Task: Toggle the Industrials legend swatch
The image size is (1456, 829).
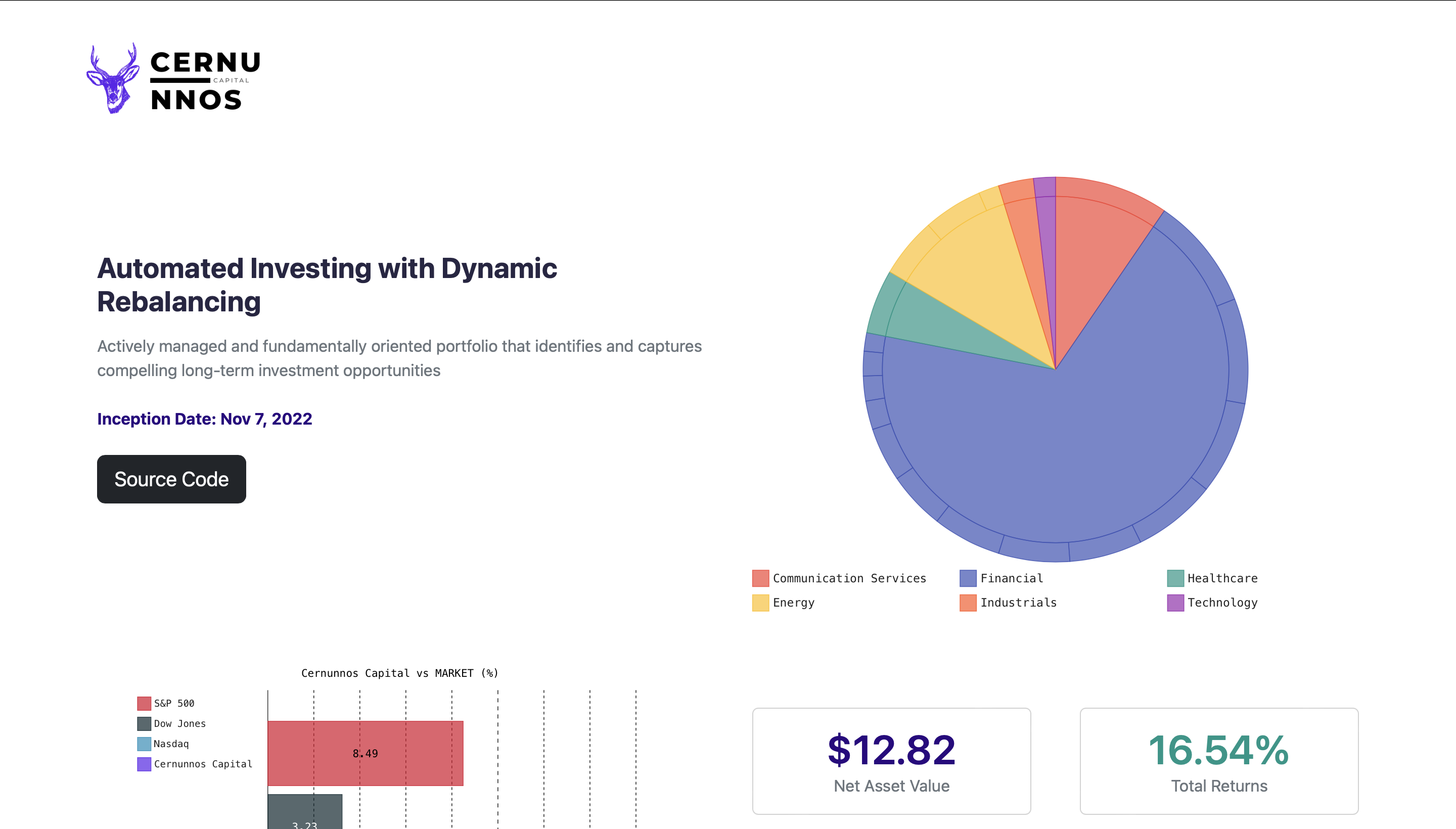Action: [x=968, y=603]
